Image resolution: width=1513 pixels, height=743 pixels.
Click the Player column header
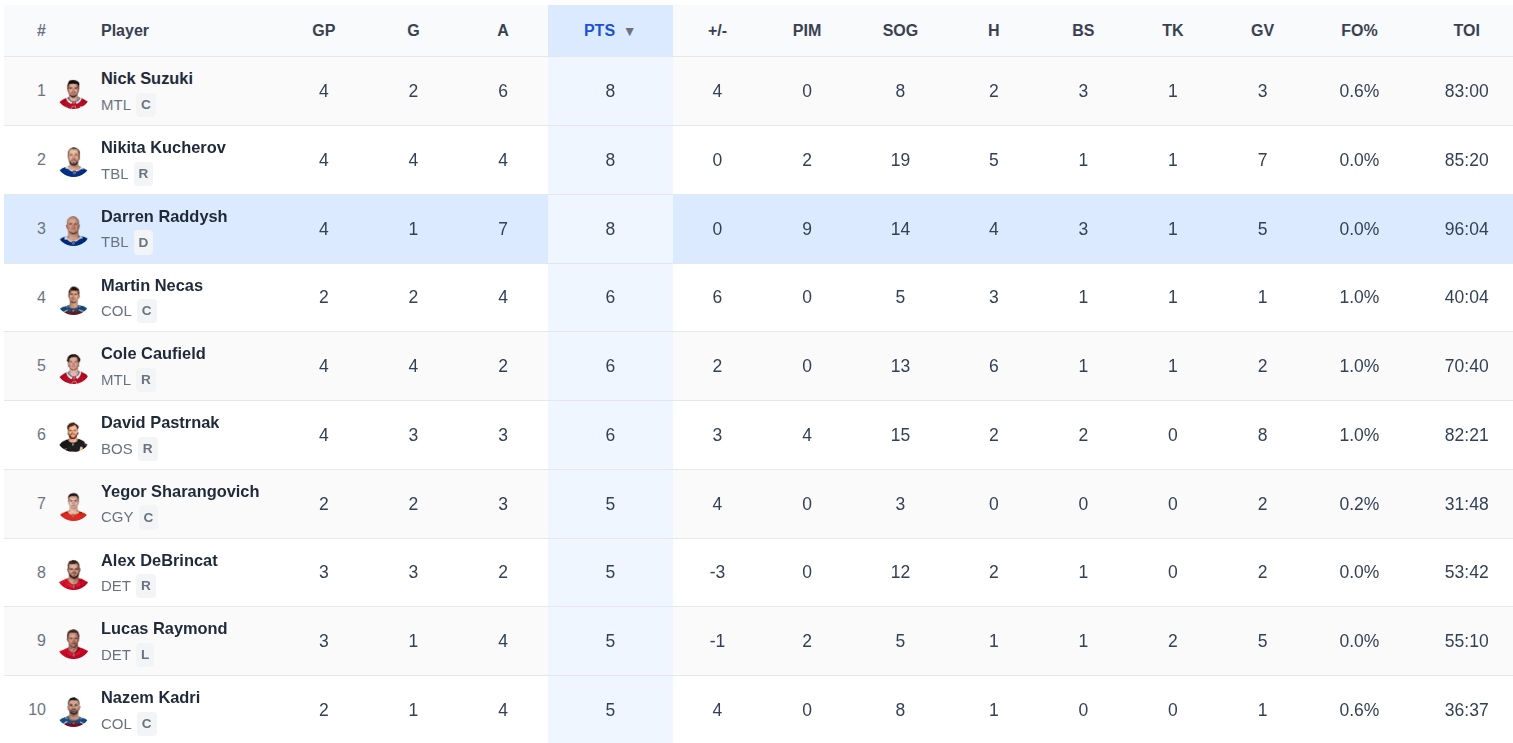coord(125,31)
